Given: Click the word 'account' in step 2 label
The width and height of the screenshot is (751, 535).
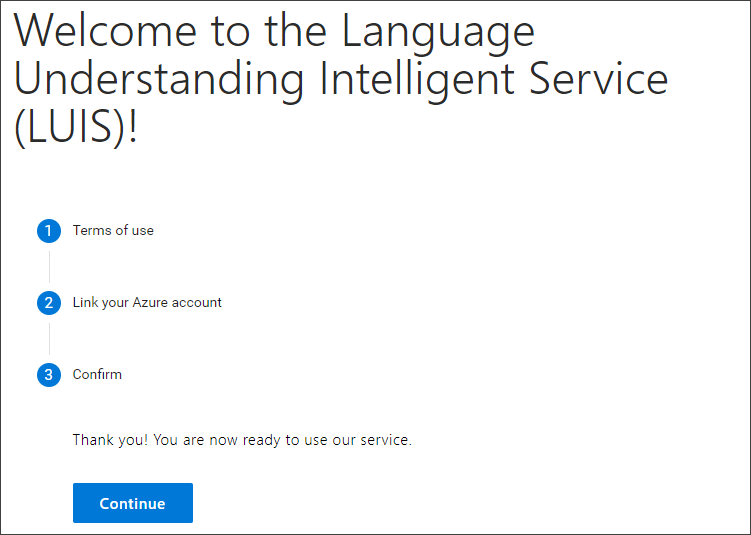Looking at the screenshot, I should [198, 302].
